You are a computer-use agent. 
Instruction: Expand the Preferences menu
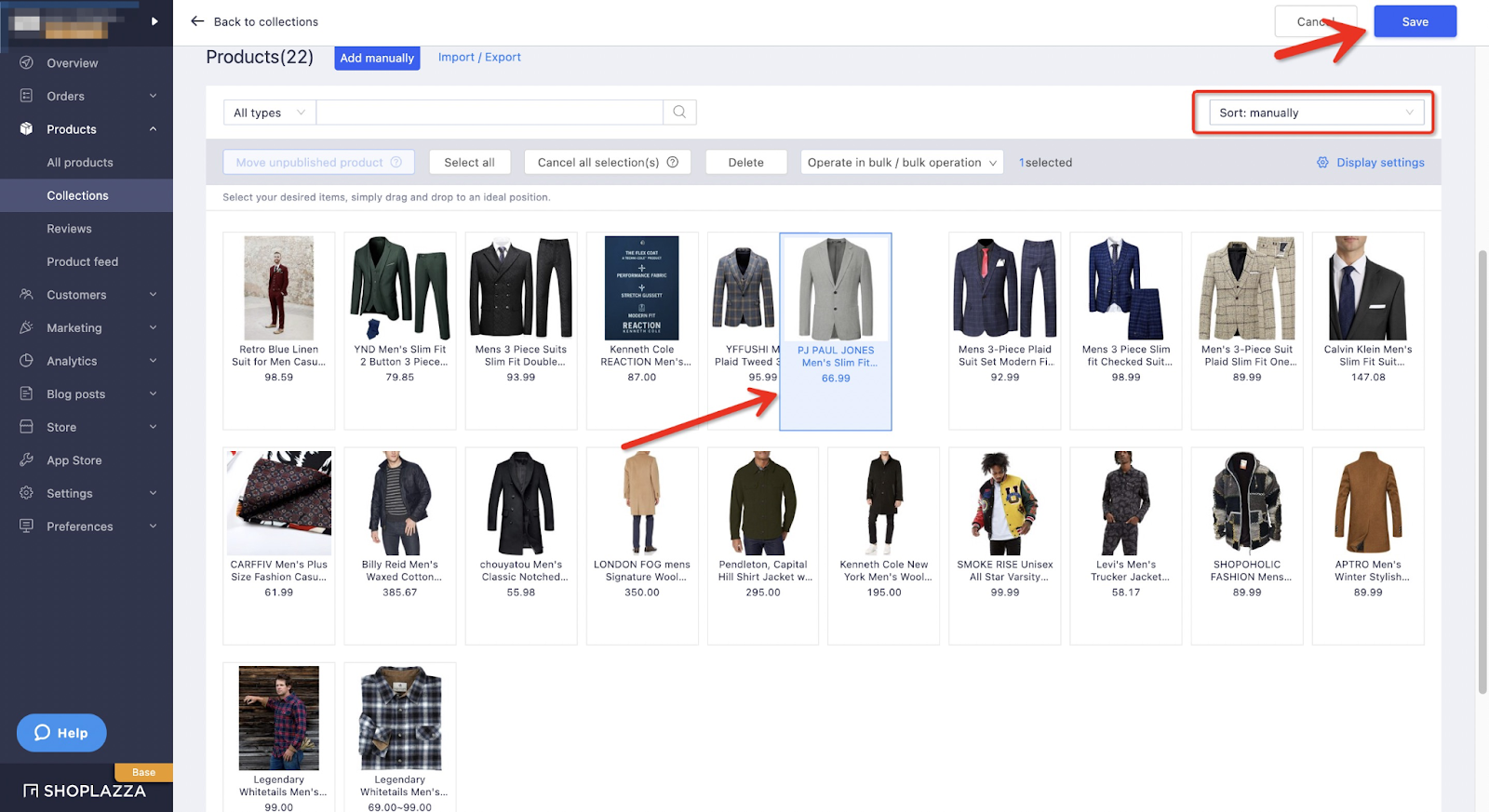click(153, 526)
